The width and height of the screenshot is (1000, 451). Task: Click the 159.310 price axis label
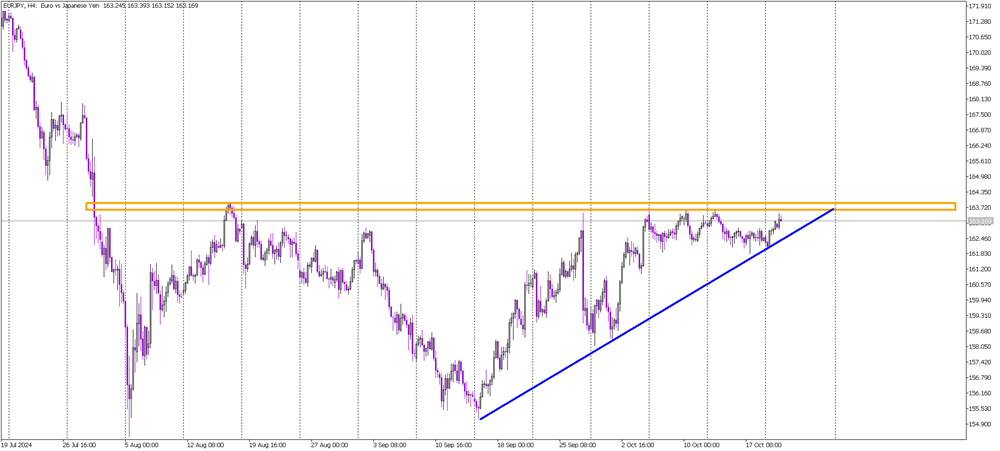(979, 316)
